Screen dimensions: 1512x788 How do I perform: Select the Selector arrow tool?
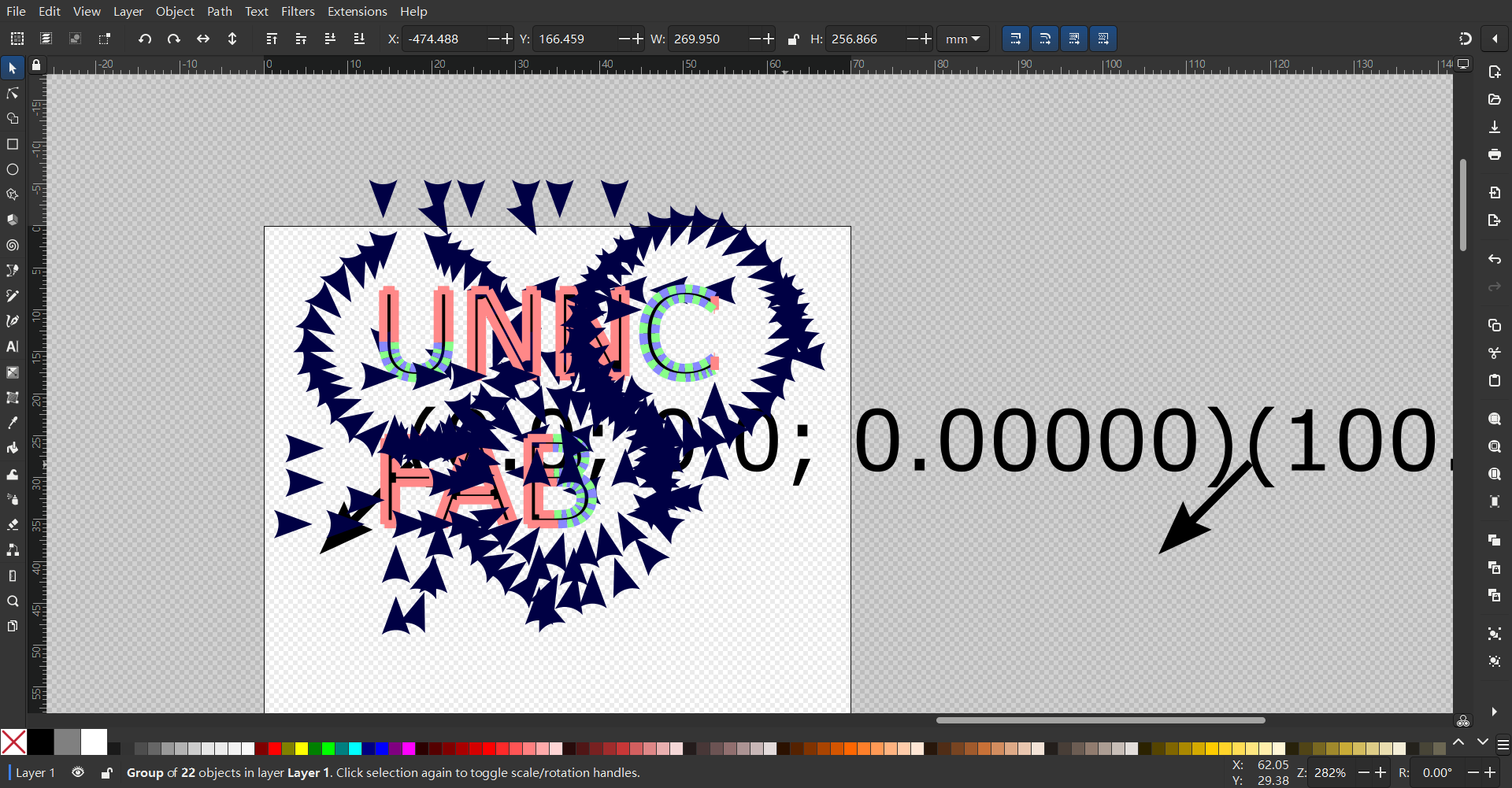coord(12,68)
